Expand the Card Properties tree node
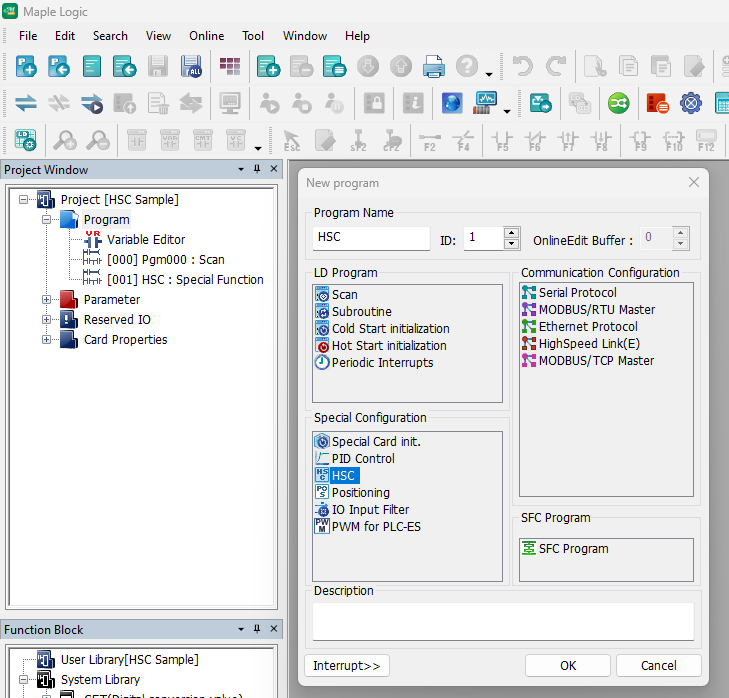 click(46, 339)
